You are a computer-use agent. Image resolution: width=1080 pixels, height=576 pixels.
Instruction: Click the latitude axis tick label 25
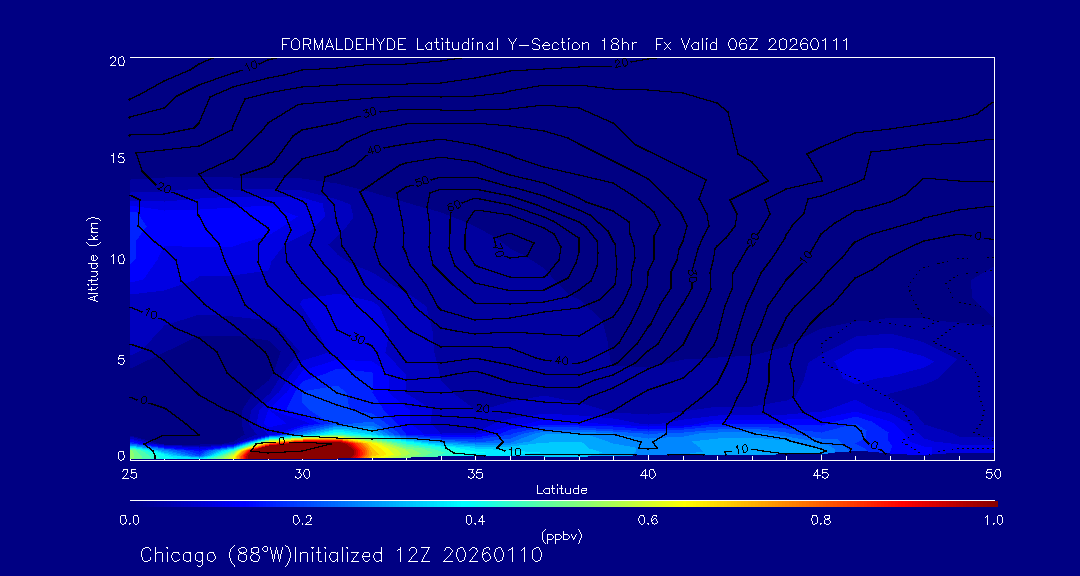[129, 473]
